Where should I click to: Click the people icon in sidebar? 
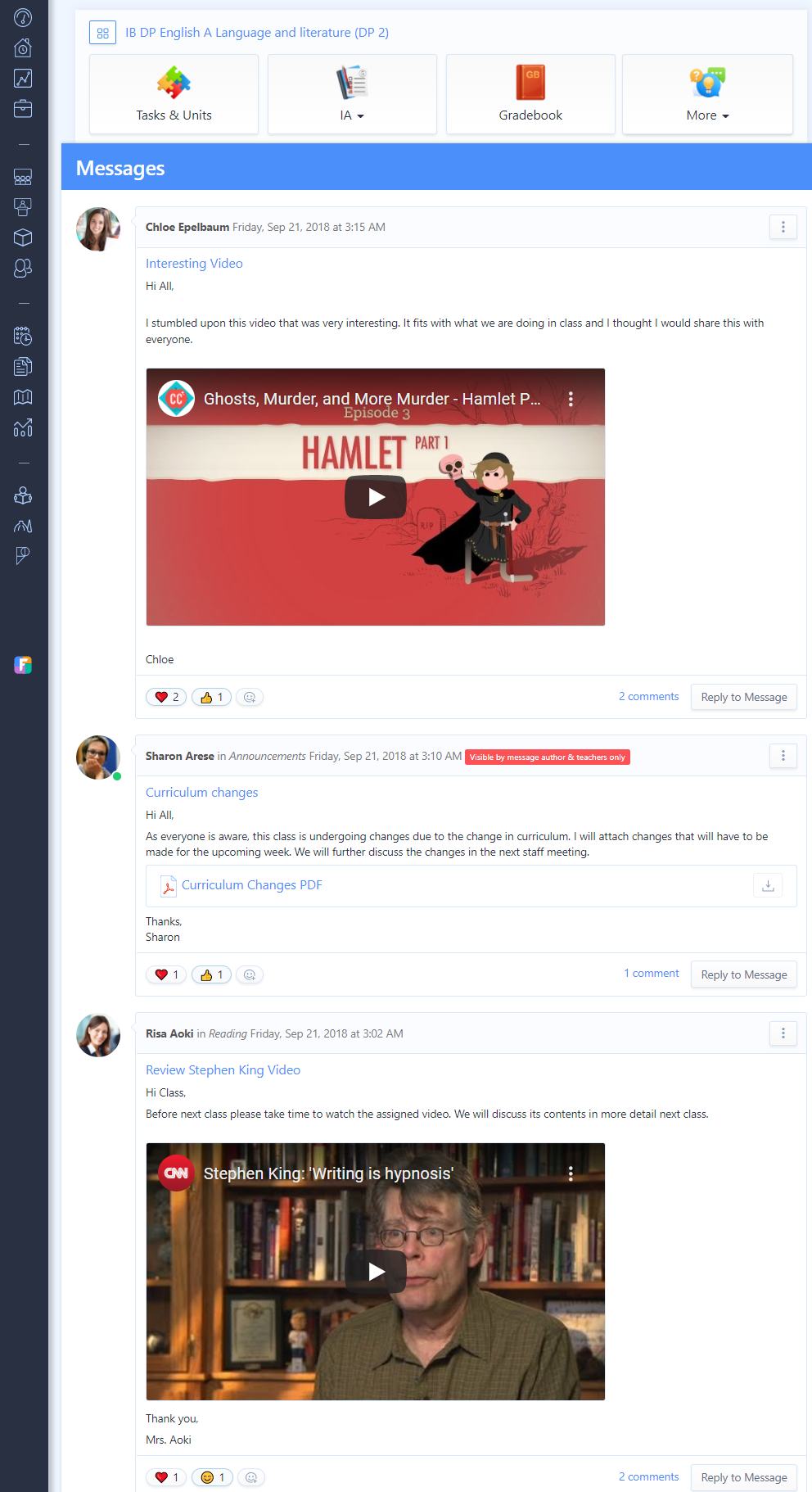pyautogui.click(x=23, y=268)
